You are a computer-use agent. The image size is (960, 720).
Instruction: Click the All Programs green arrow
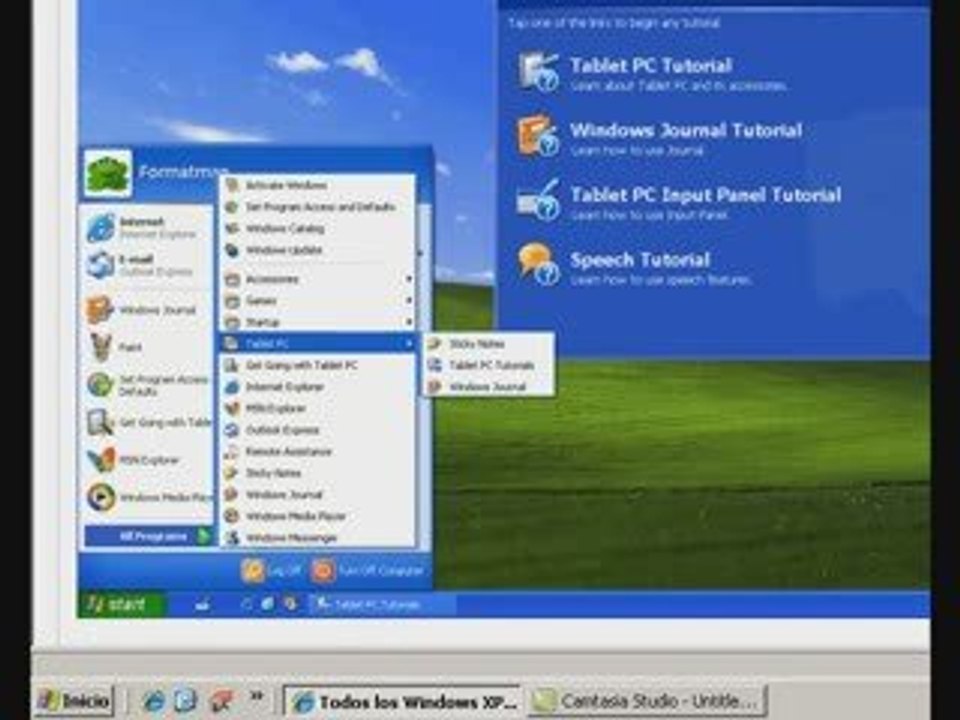click(203, 536)
